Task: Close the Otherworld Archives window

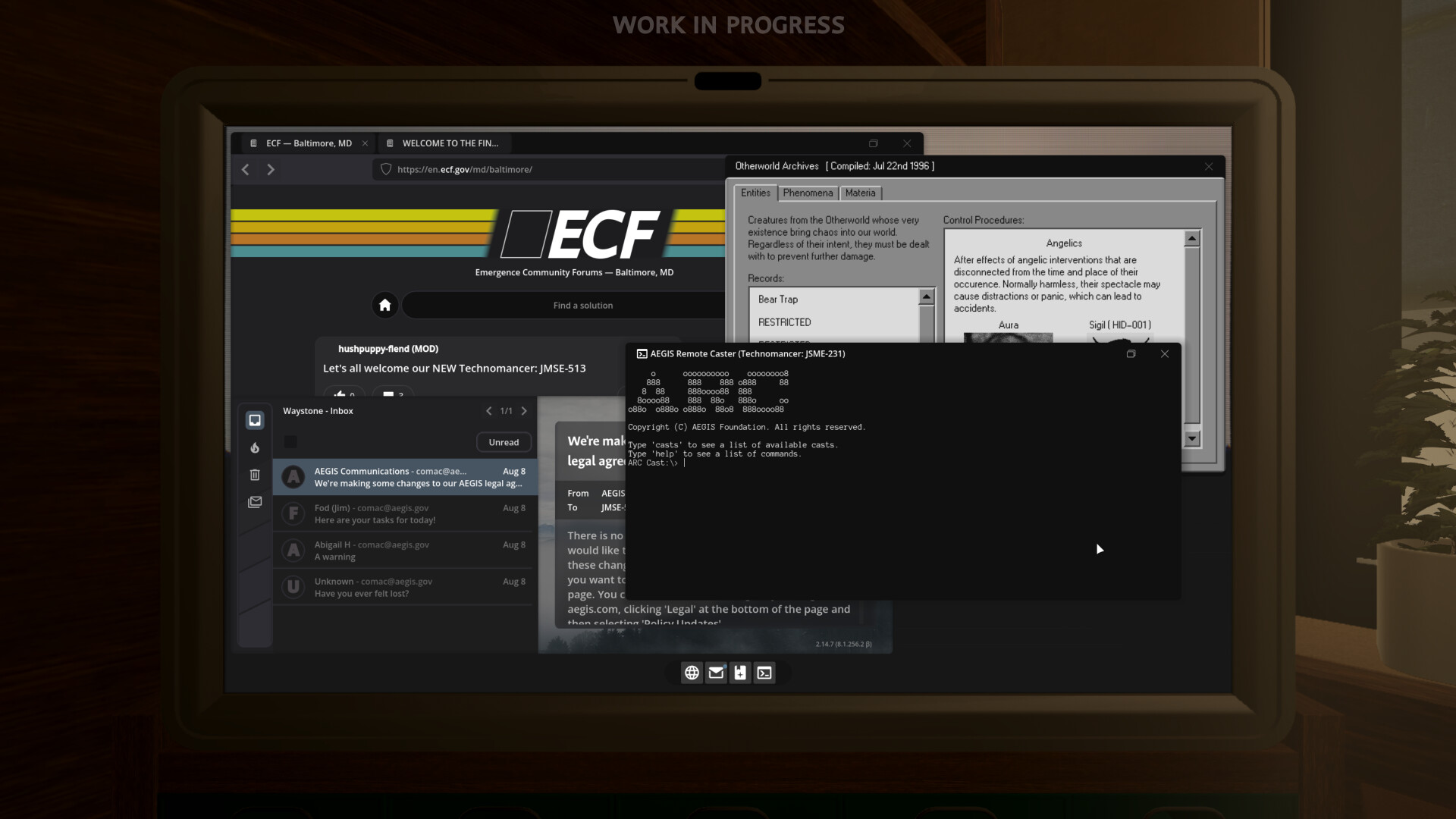Action: [x=1209, y=166]
